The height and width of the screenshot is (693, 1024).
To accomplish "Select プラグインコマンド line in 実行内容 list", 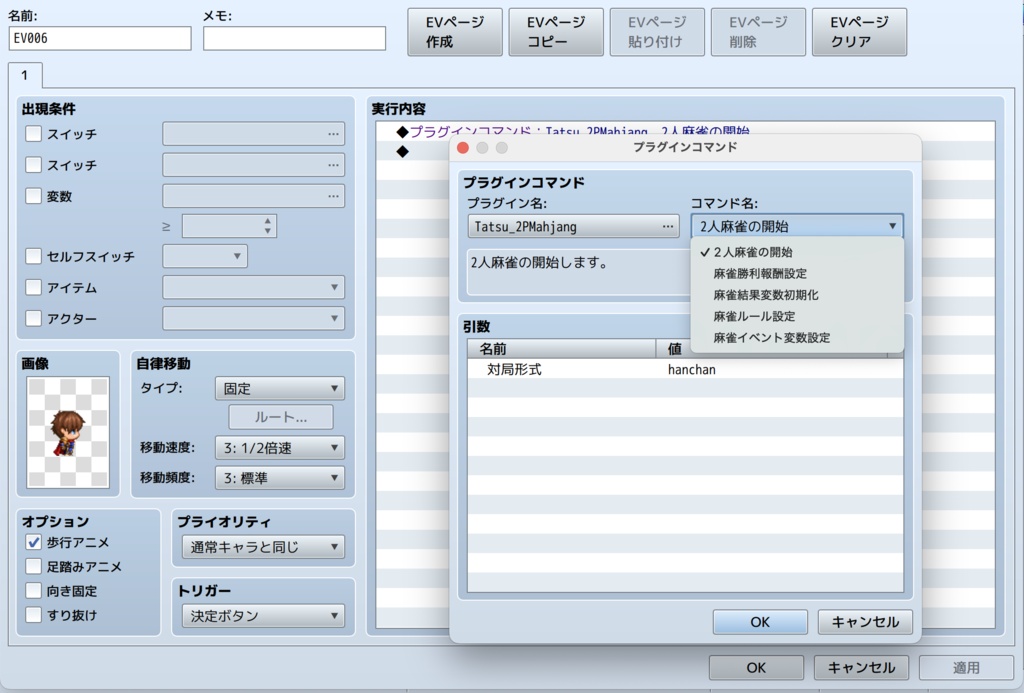I will pyautogui.click(x=685, y=131).
